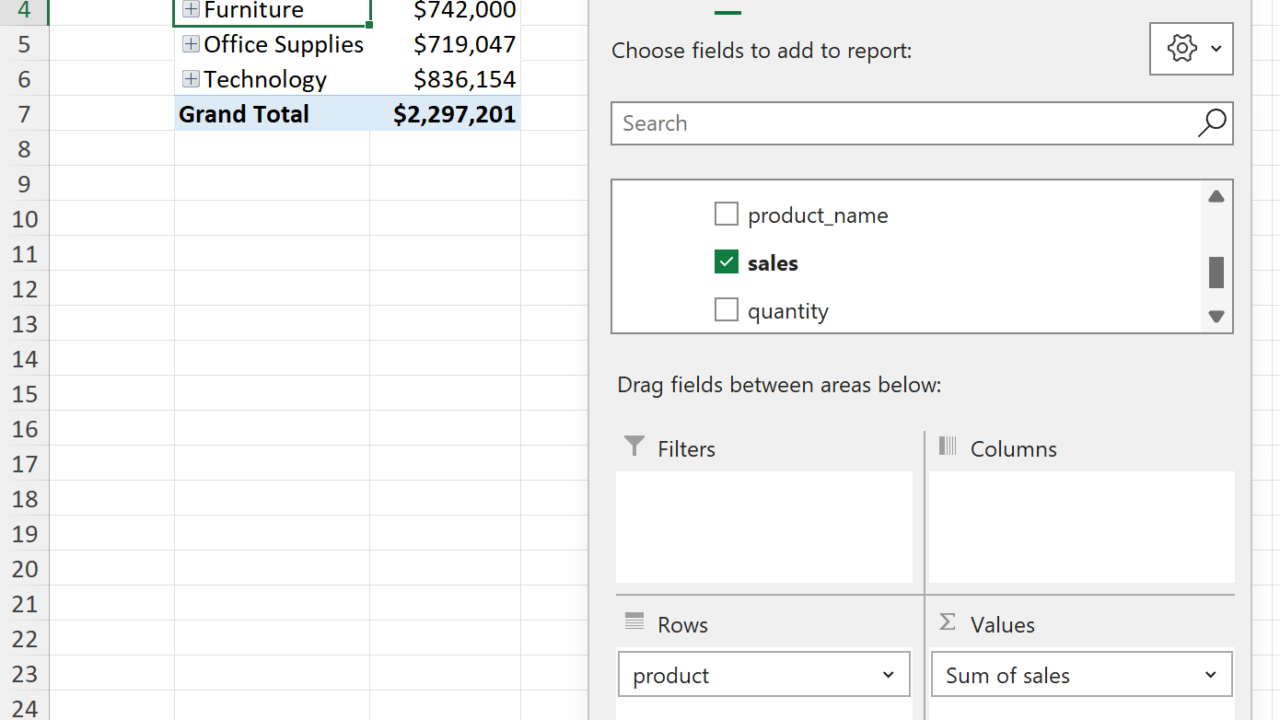Open the product dropdown in Rows
The image size is (1280, 720).
pos(888,675)
